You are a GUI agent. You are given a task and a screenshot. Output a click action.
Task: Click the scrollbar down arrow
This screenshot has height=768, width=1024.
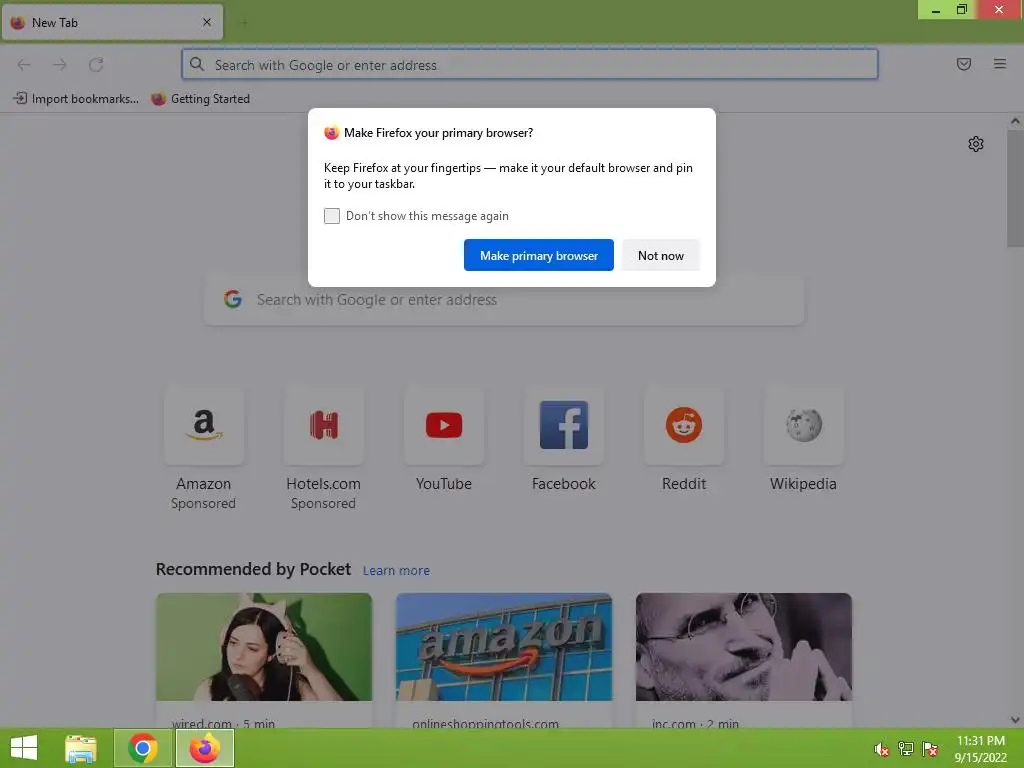point(1015,720)
